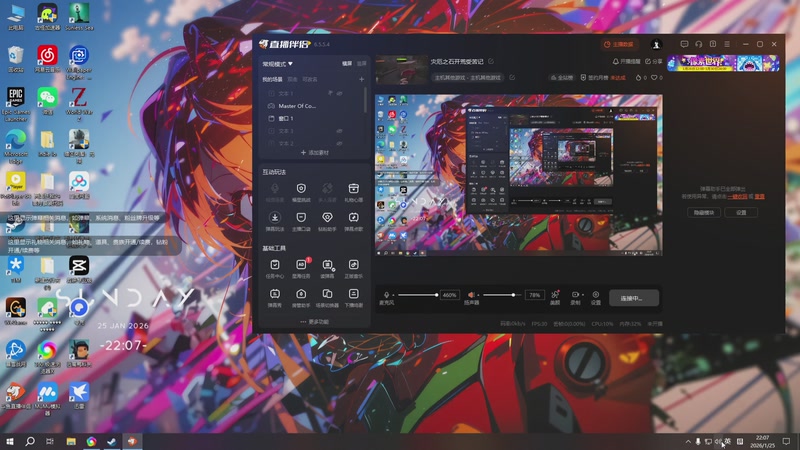Screen dimensions: 800x450
Task: Click the 78% speaker volume field
Action: click(x=534, y=295)
